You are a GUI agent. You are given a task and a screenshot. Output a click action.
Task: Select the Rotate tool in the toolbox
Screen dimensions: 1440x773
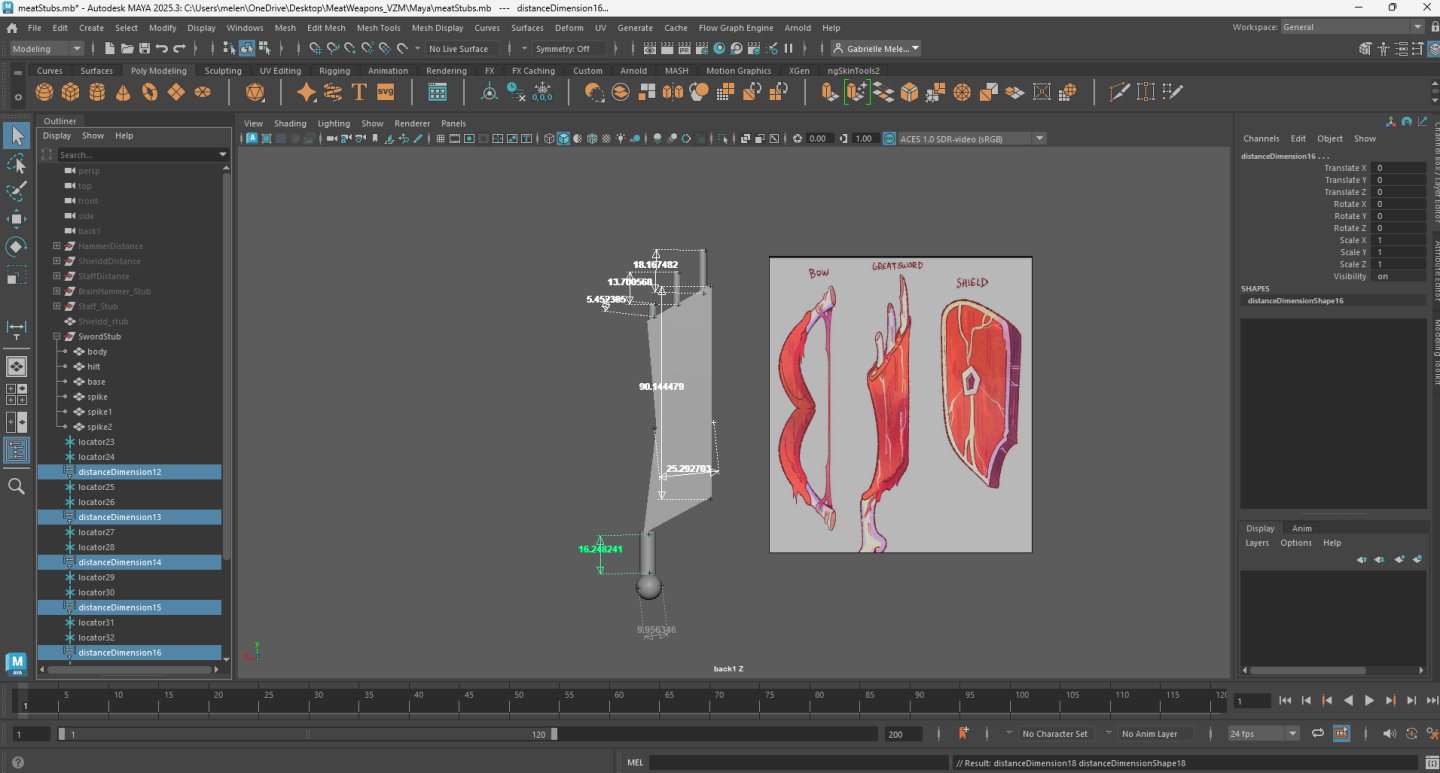tap(16, 247)
